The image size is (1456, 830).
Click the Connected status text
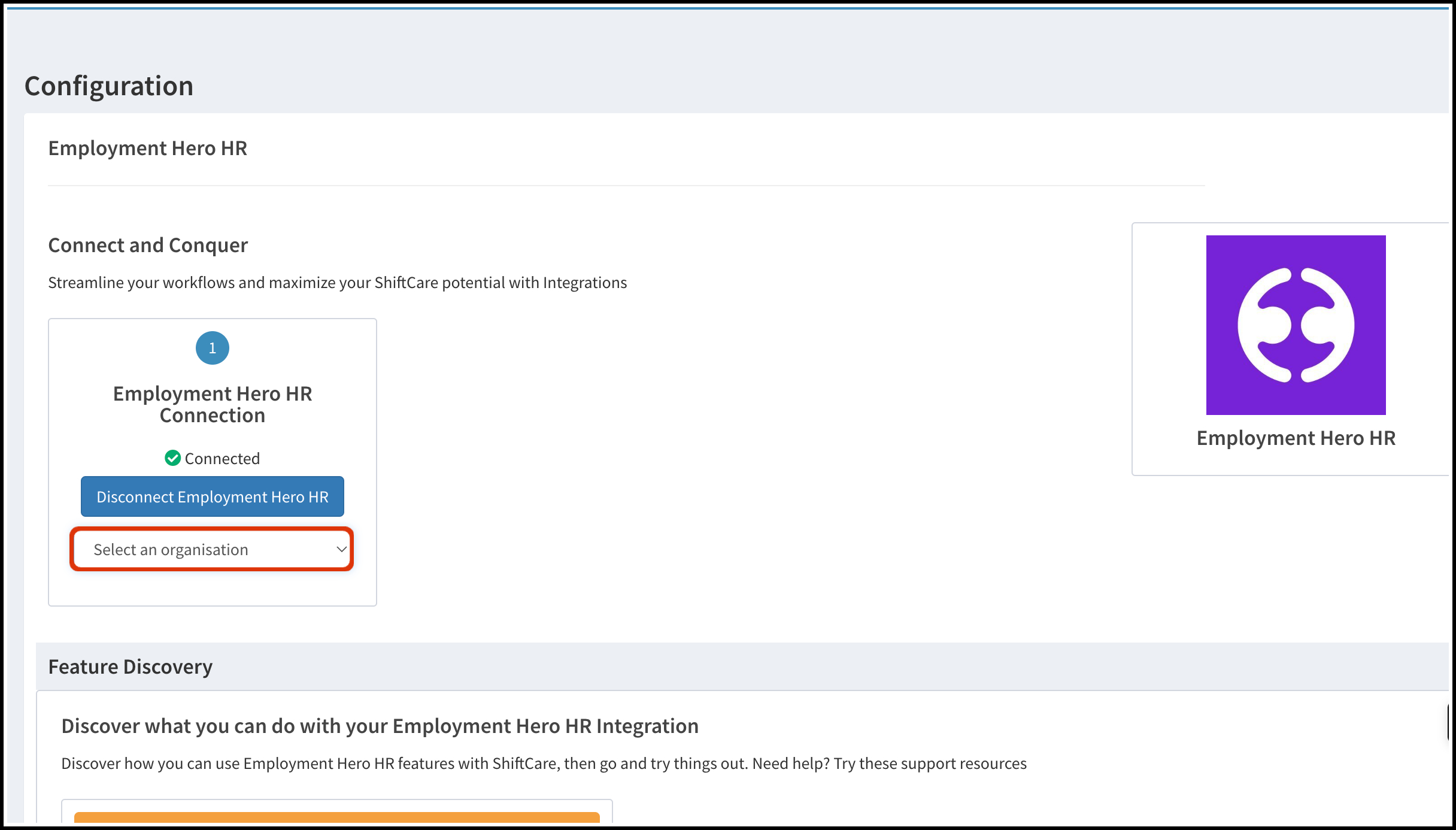click(x=222, y=459)
